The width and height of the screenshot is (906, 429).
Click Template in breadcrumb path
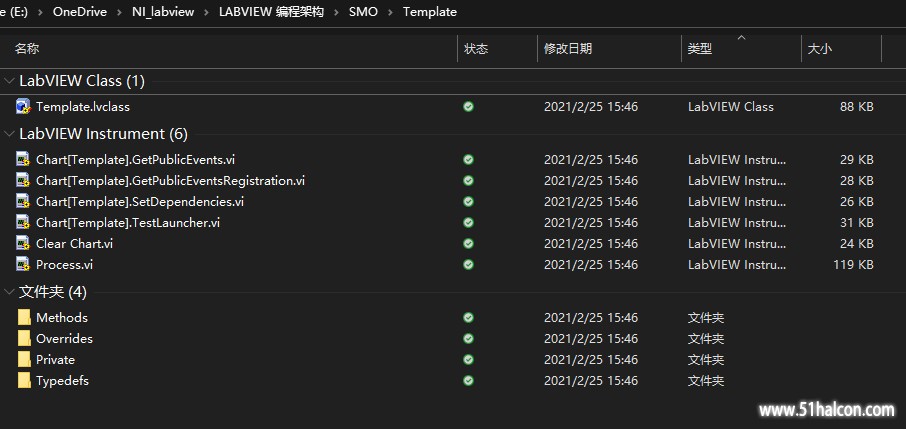point(430,12)
